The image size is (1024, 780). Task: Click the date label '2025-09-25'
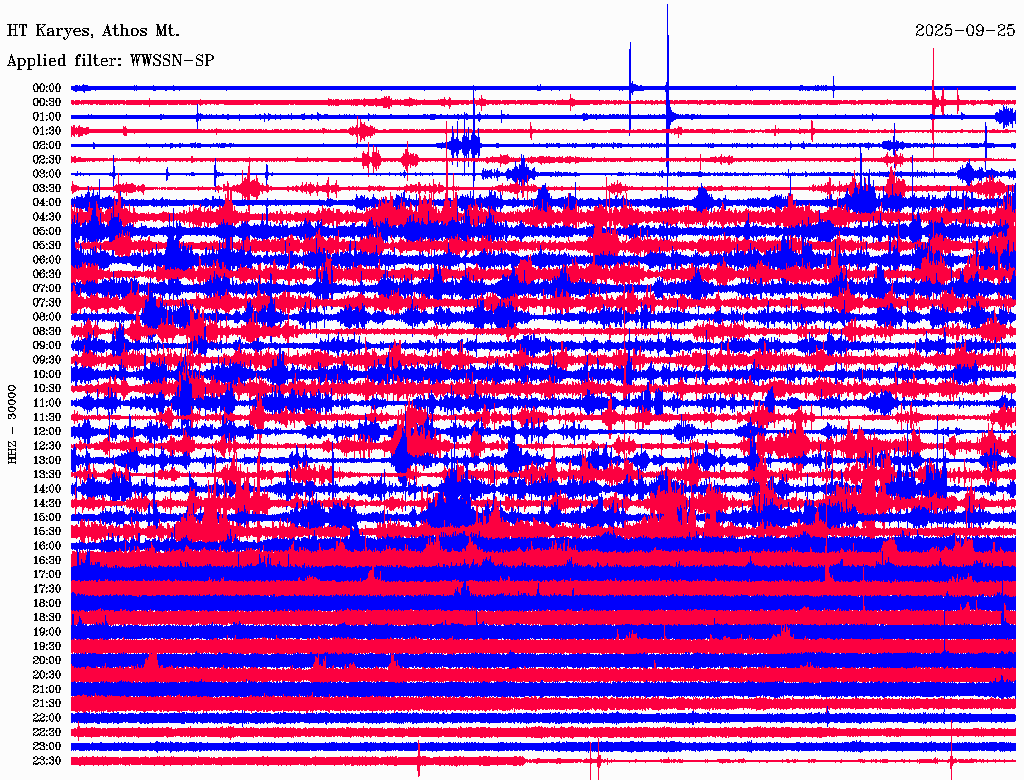click(x=965, y=31)
